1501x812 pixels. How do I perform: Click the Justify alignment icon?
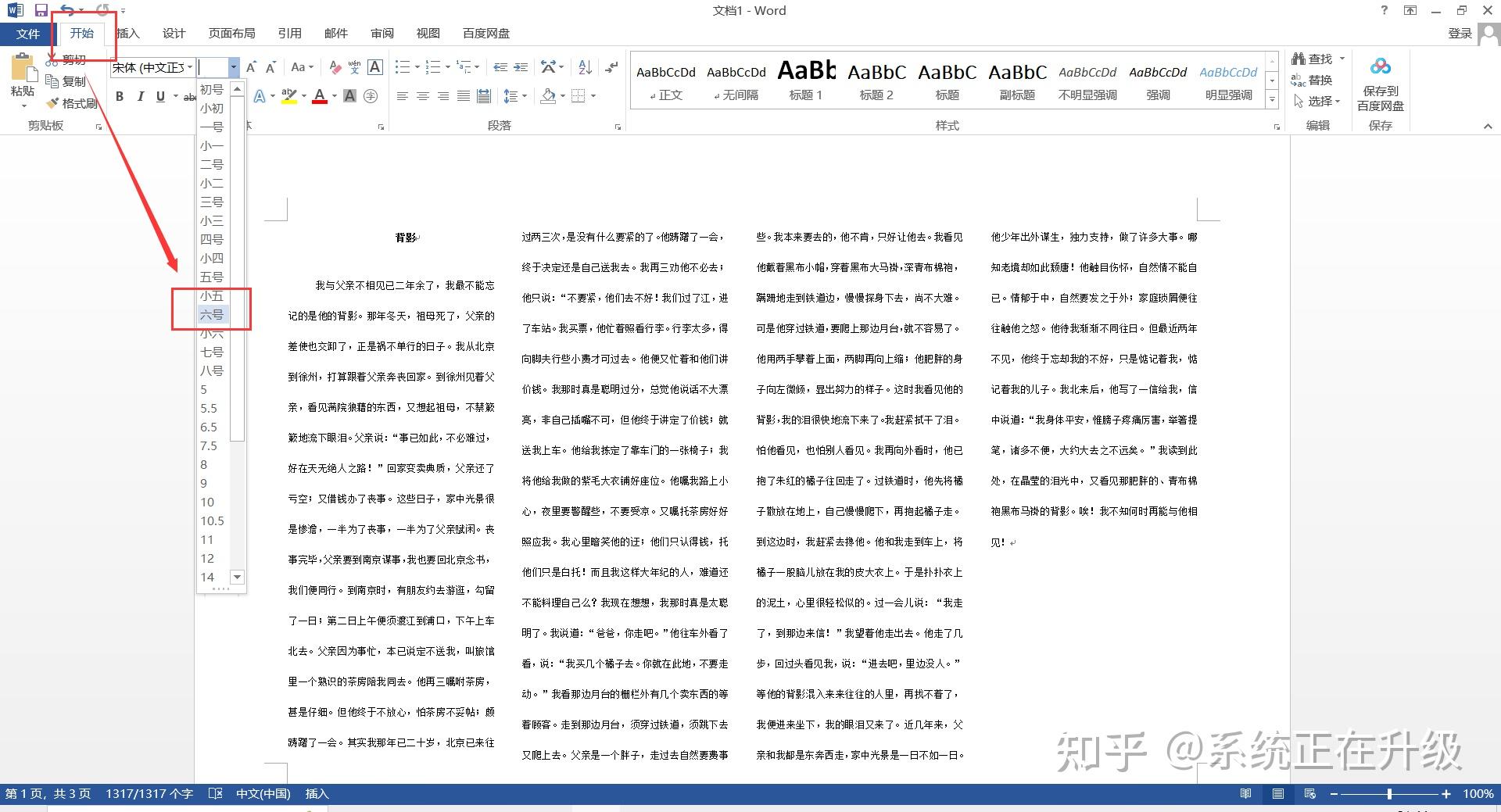coord(464,96)
